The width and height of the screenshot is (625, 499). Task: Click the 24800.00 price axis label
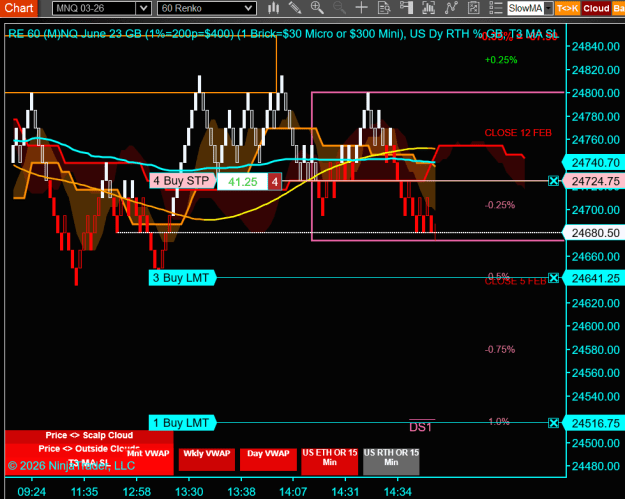click(596, 93)
